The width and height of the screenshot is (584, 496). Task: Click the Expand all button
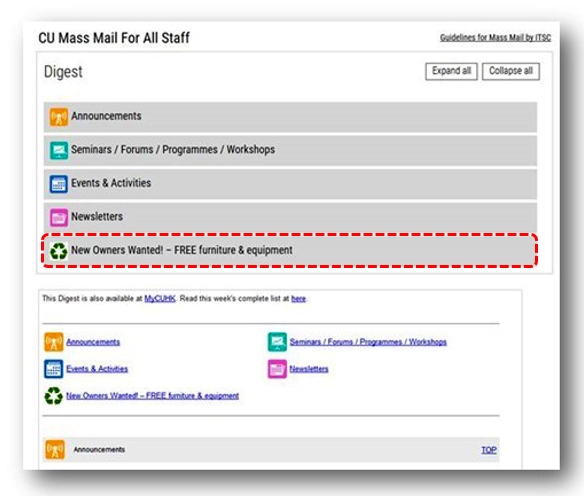click(x=451, y=71)
